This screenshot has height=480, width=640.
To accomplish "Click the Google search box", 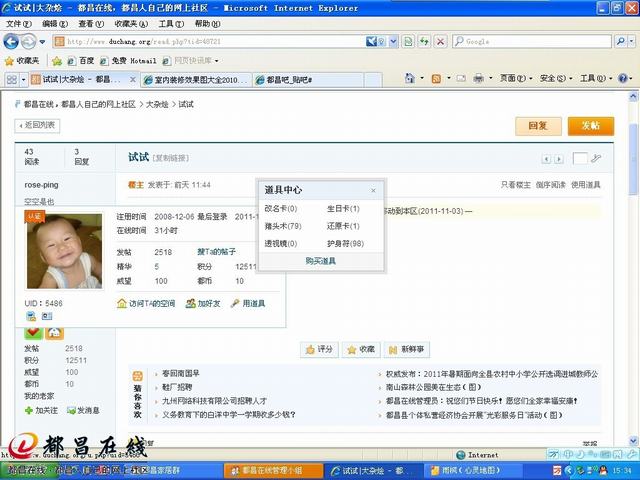I will [x=532, y=41].
